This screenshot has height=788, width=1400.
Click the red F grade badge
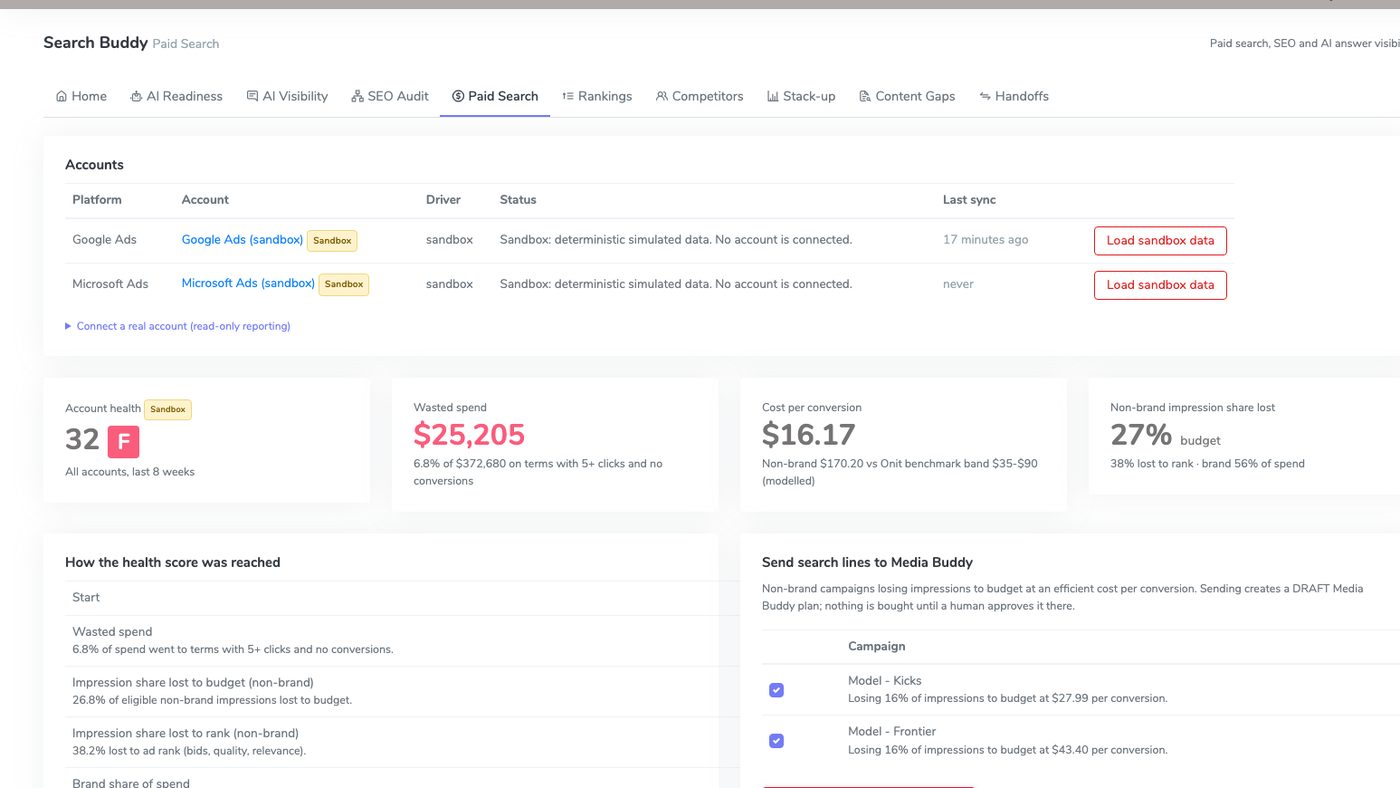(123, 441)
